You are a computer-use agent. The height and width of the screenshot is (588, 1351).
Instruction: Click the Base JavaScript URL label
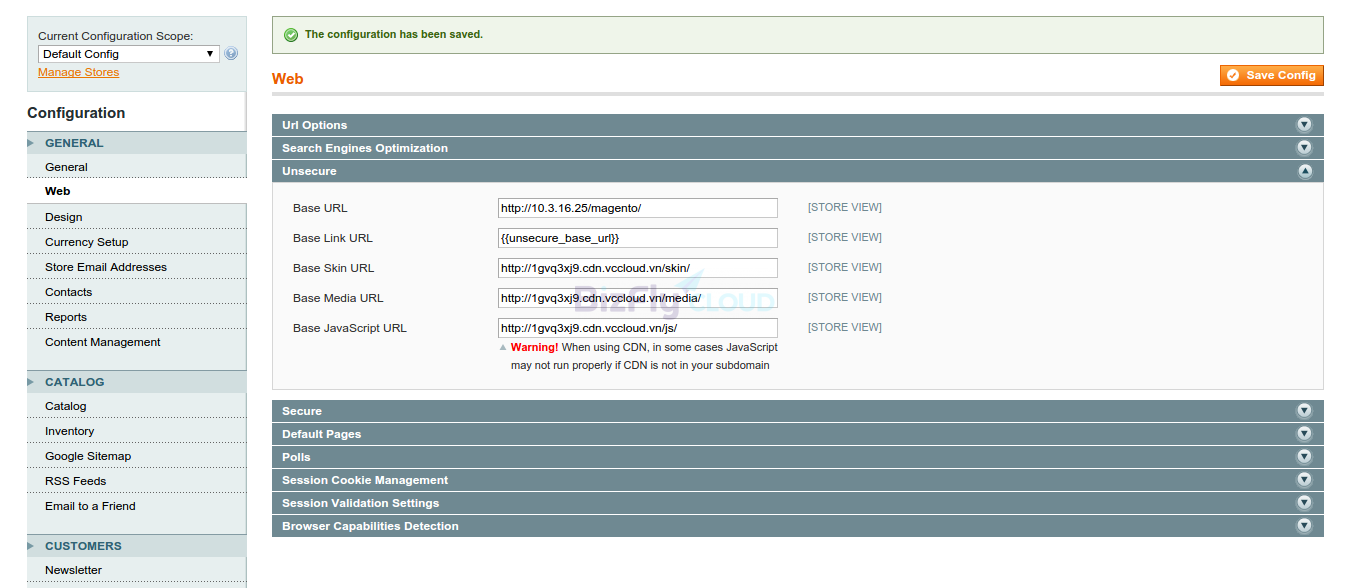pos(350,328)
